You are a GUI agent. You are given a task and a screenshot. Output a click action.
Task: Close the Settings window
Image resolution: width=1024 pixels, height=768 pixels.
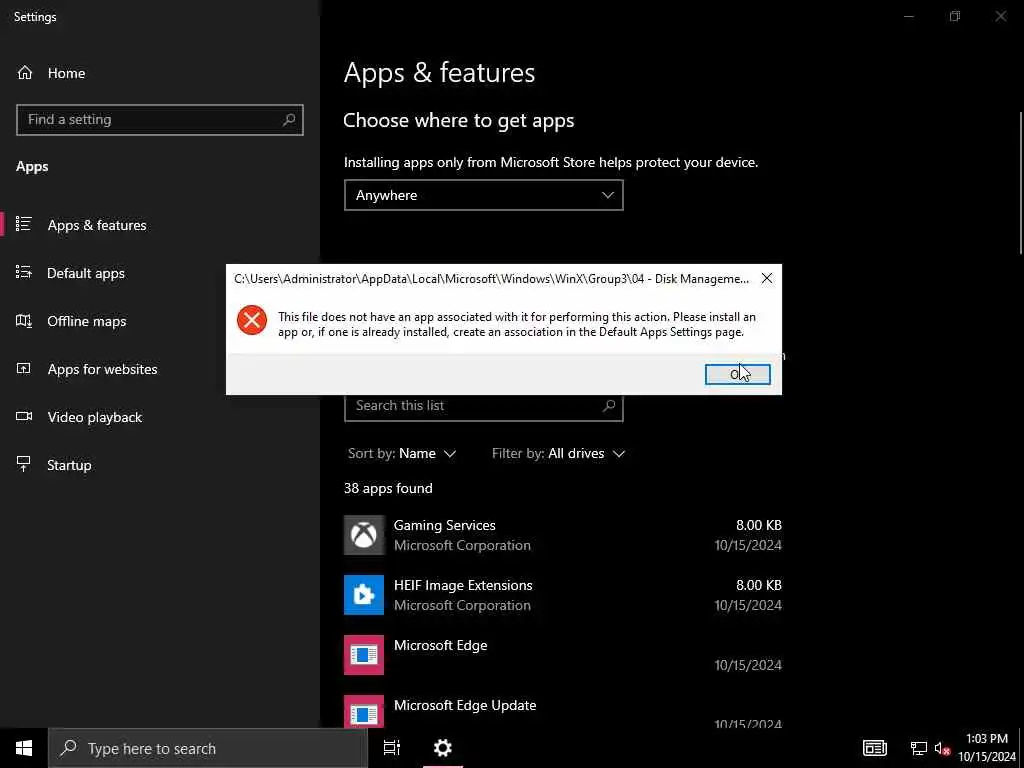[1000, 16]
